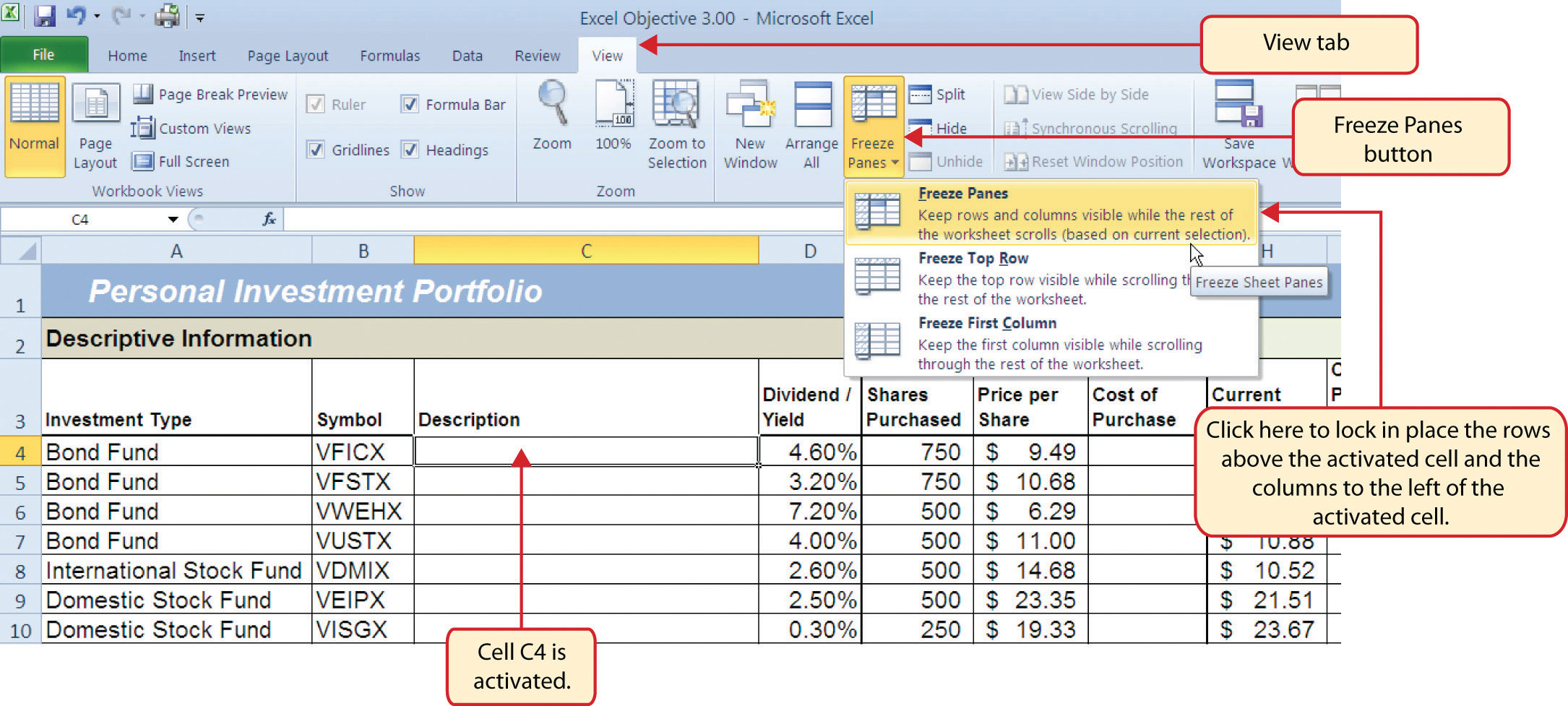Image resolution: width=1568 pixels, height=706 pixels.
Task: Switch to the Home tab
Action: 127,56
